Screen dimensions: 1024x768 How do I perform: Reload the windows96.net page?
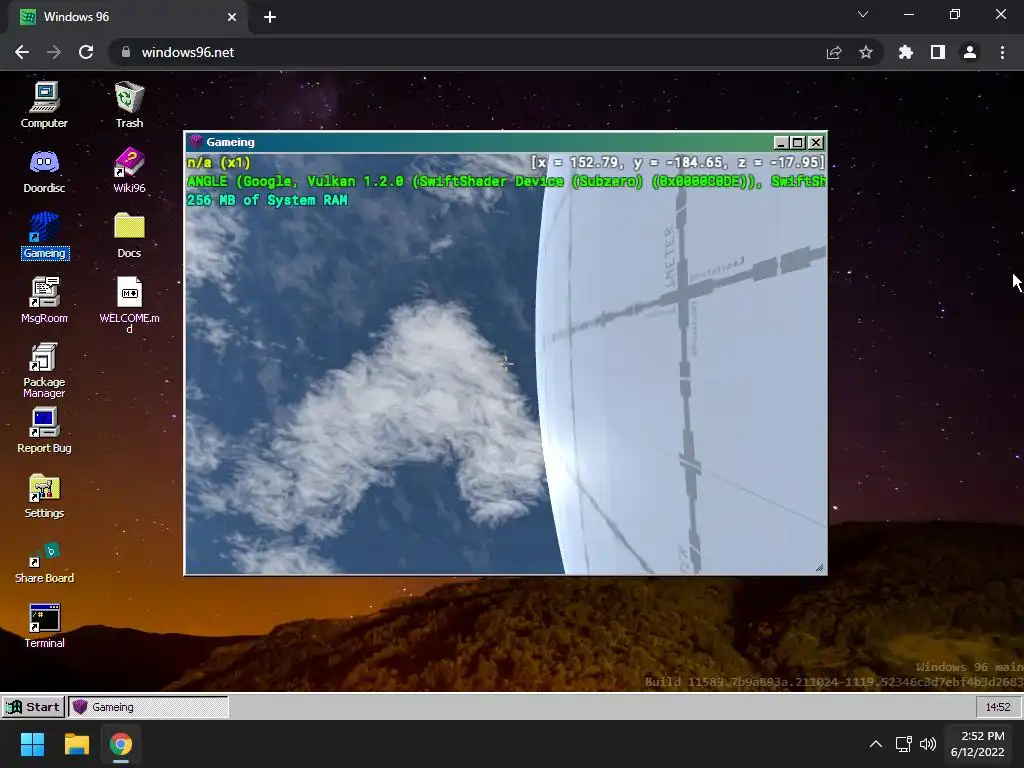[86, 52]
